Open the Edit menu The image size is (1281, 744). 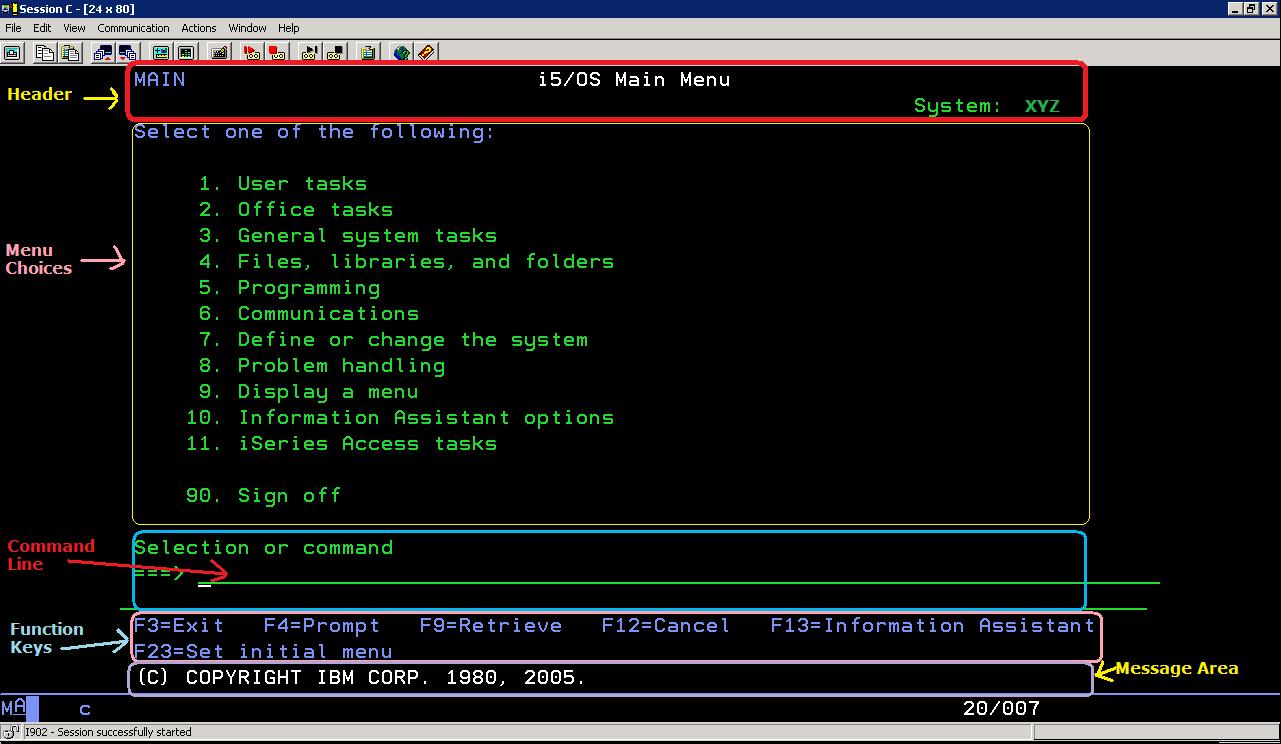42,28
